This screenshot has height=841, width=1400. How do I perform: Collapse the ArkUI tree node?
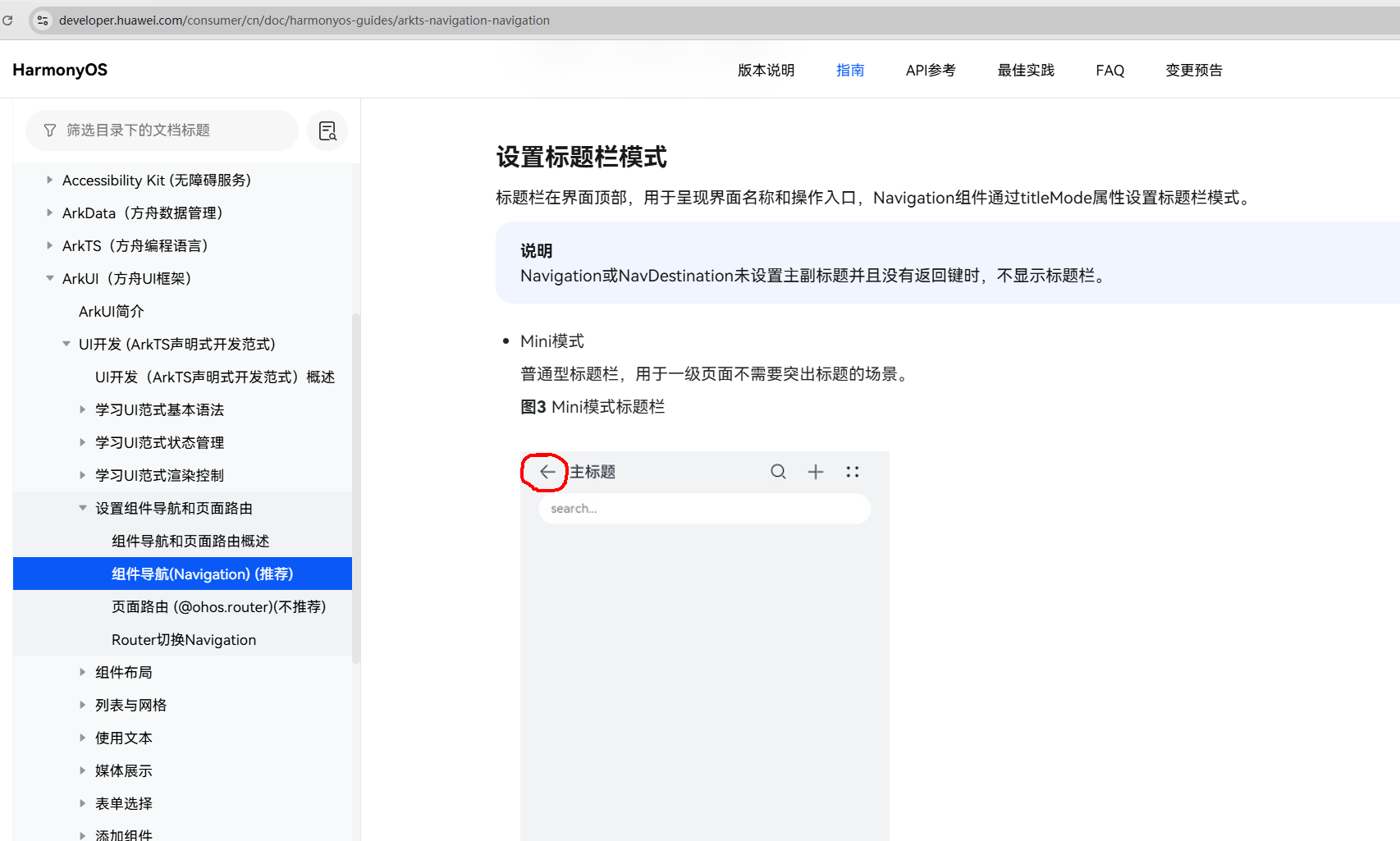(49, 278)
